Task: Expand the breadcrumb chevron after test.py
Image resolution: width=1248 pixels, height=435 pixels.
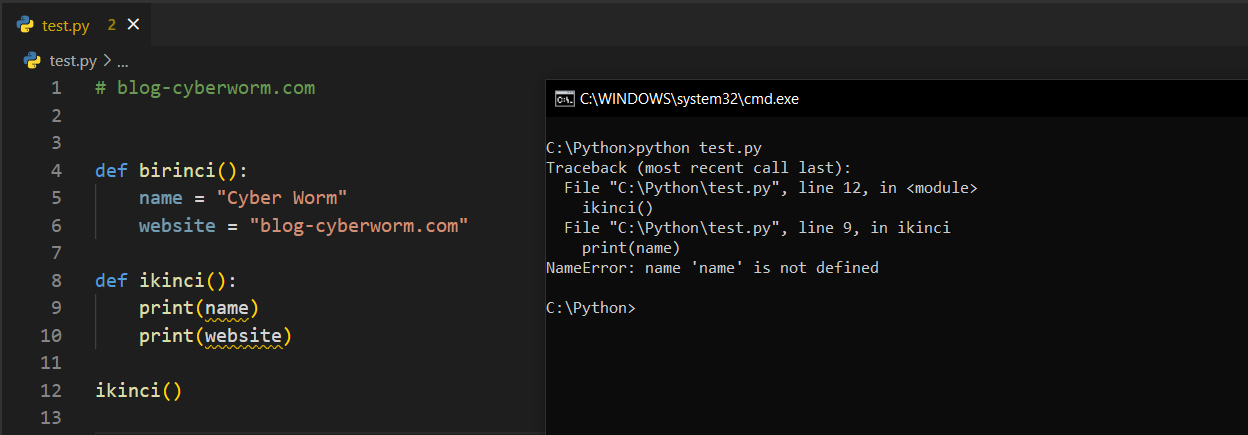Action: point(107,61)
